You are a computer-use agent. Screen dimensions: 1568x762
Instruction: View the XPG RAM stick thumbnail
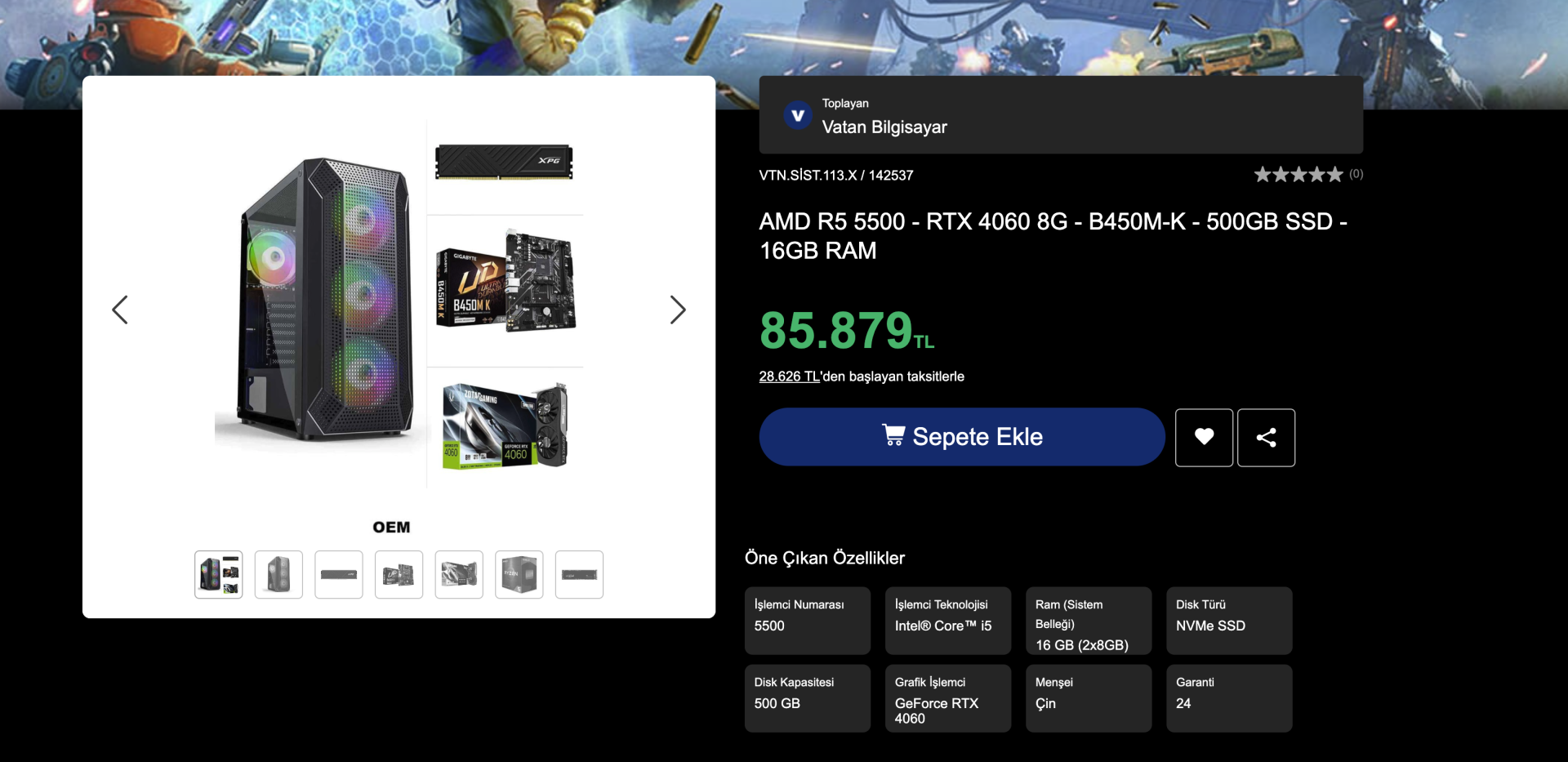point(339,574)
